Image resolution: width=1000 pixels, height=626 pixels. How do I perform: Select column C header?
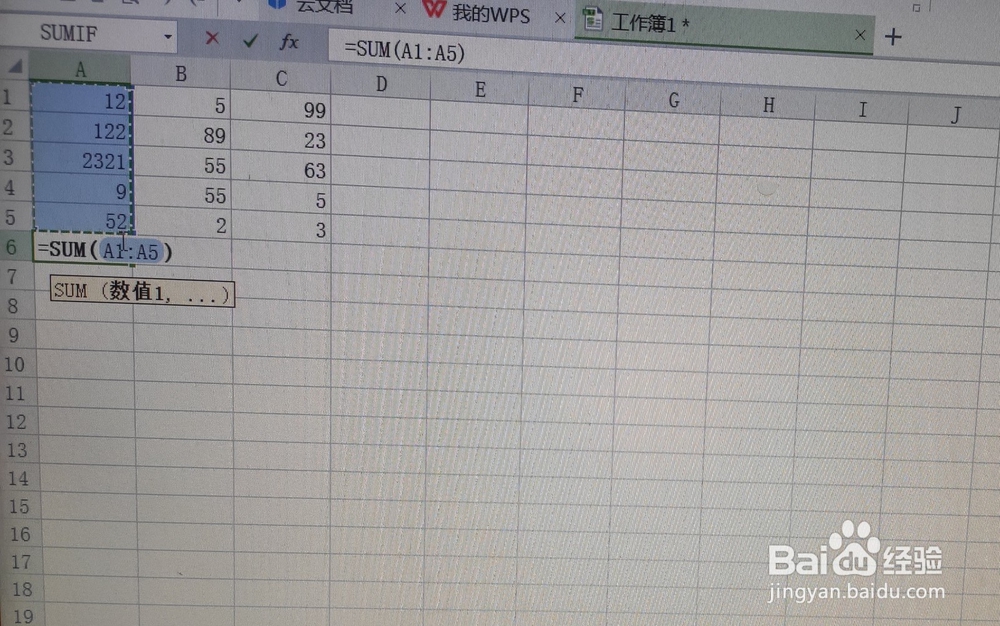281,78
